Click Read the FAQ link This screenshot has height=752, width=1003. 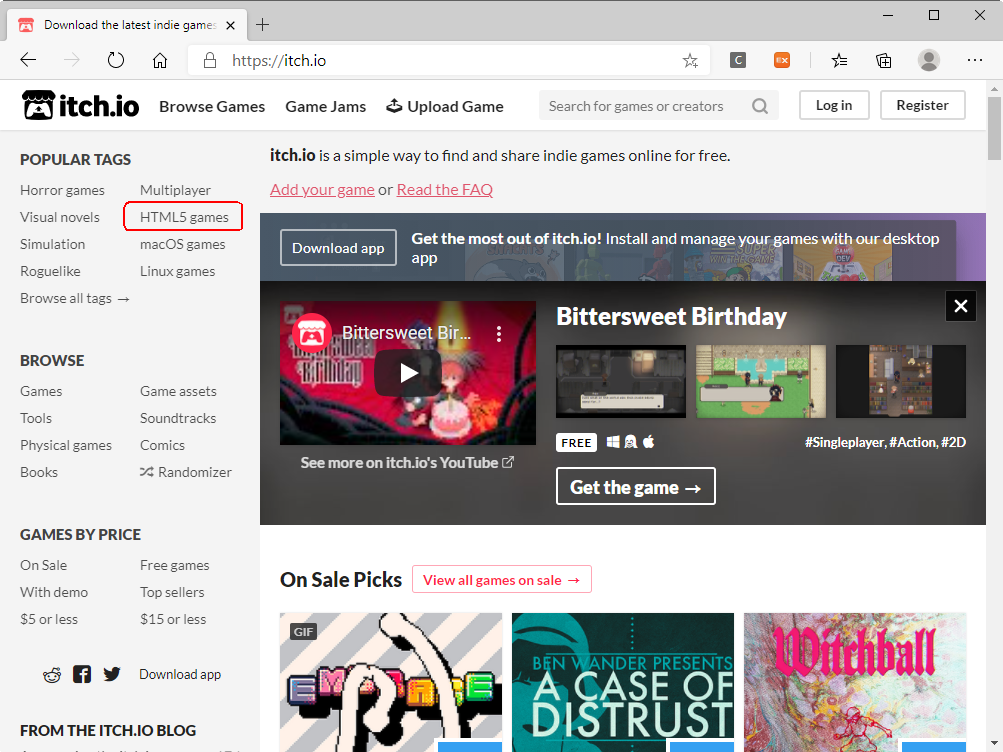[x=445, y=189]
